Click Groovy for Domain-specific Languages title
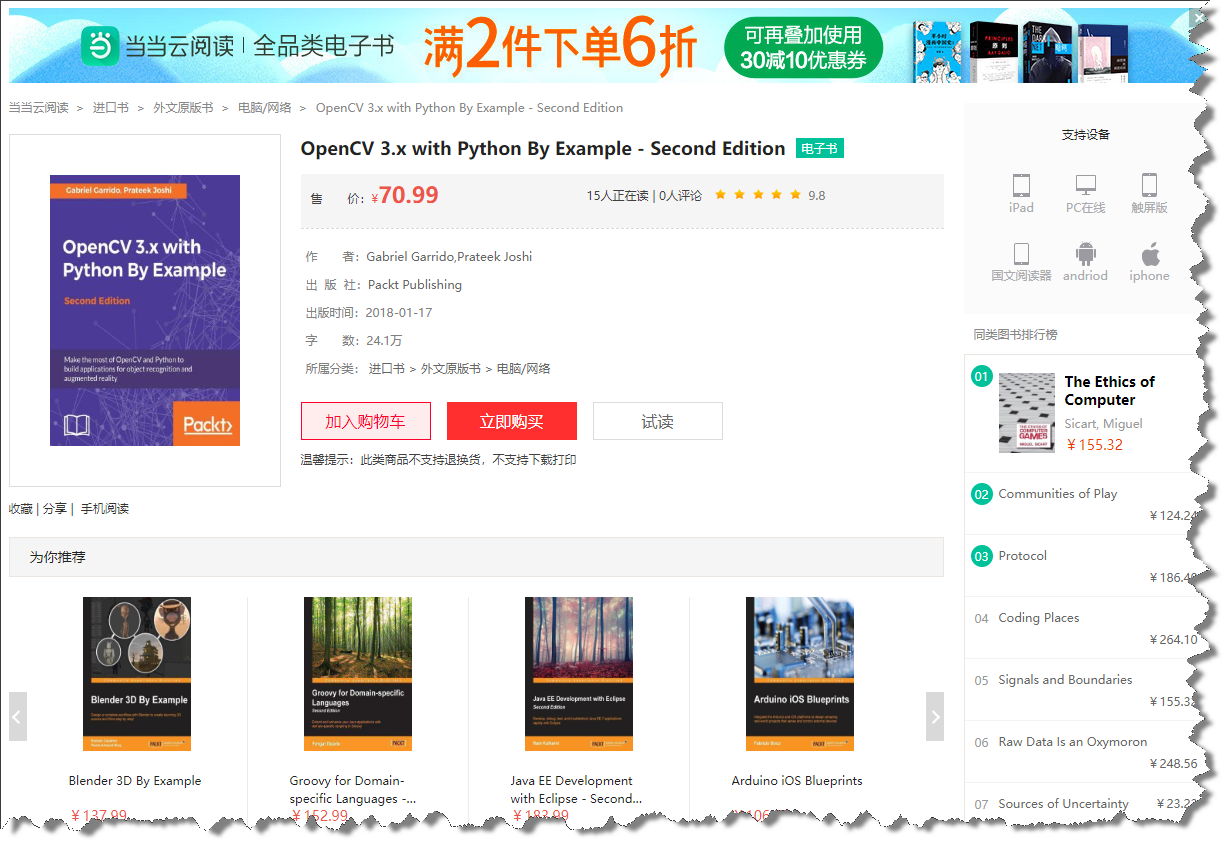 tap(353, 790)
